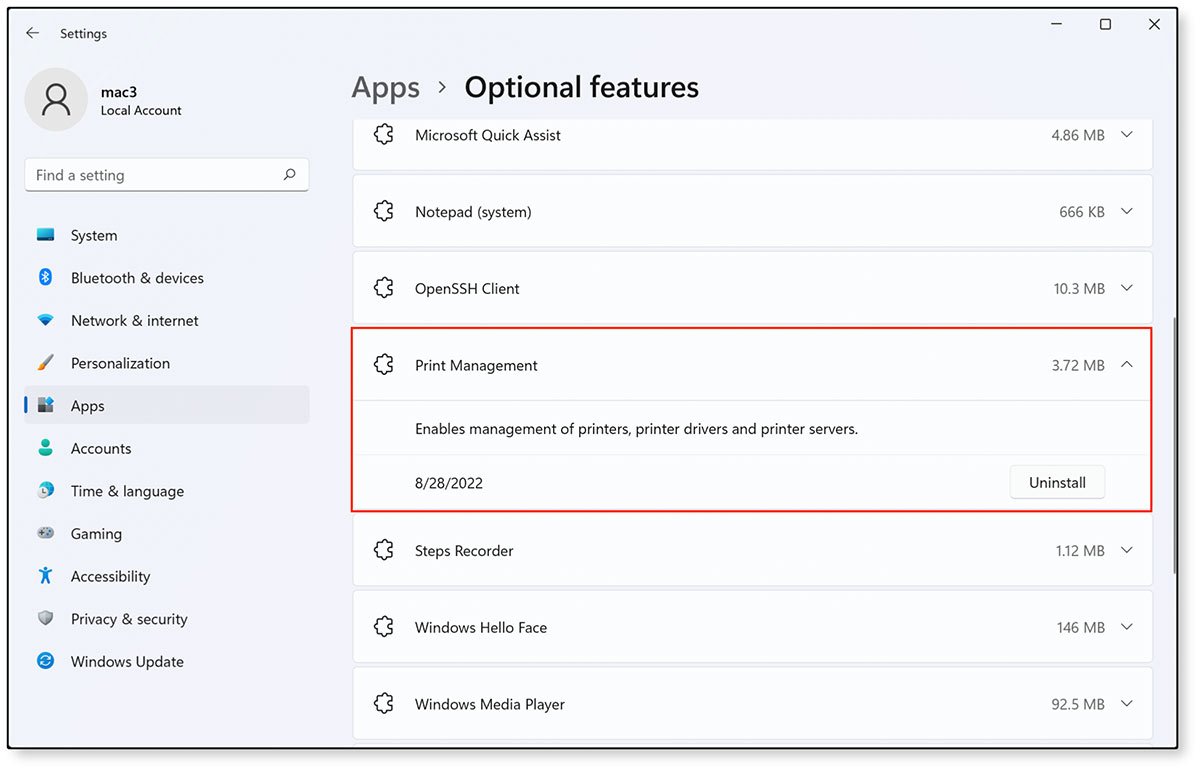Click the back arrow in Settings header
The image size is (1200, 771).
tap(33, 33)
